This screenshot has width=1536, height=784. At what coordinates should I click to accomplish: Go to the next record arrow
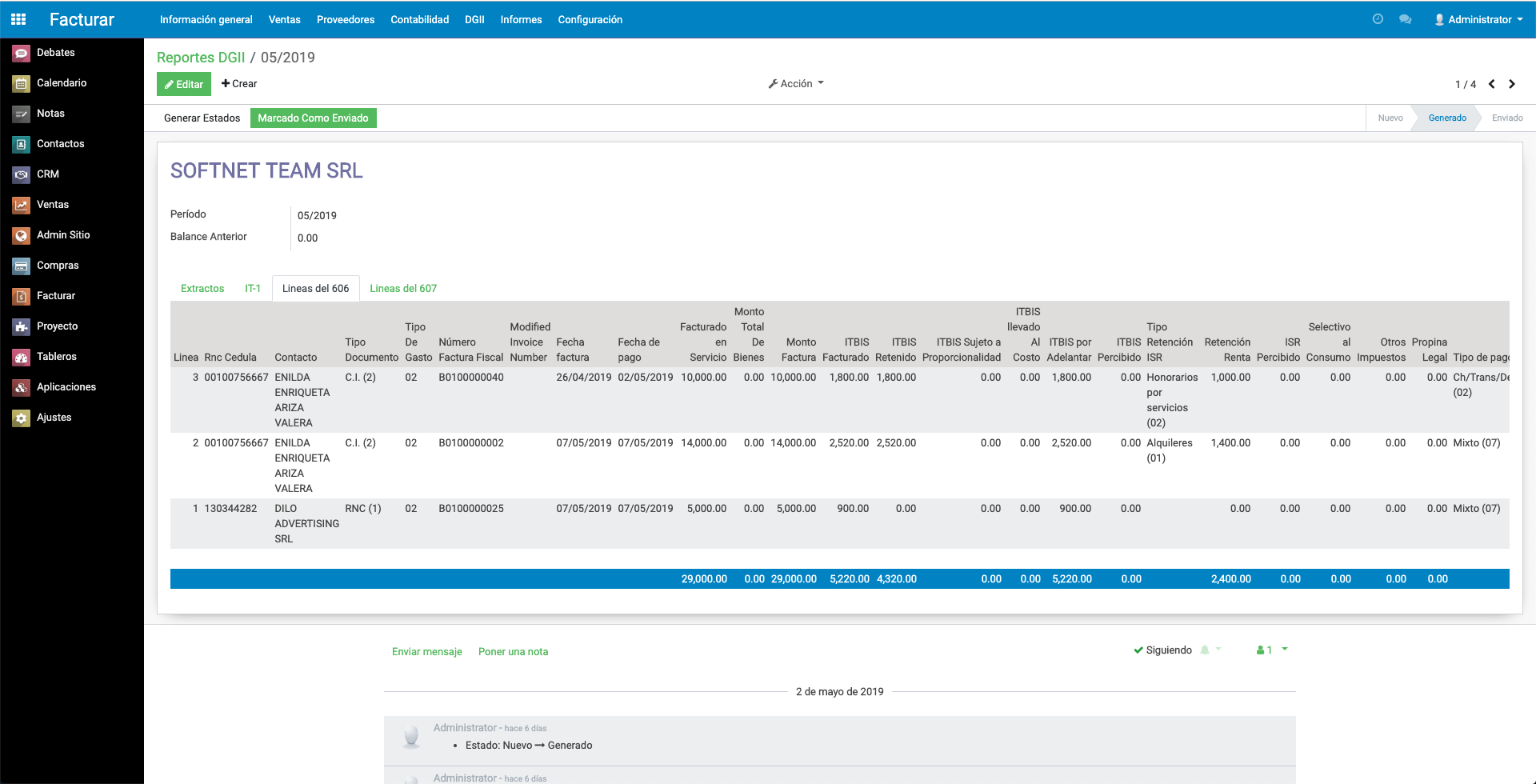[1512, 84]
